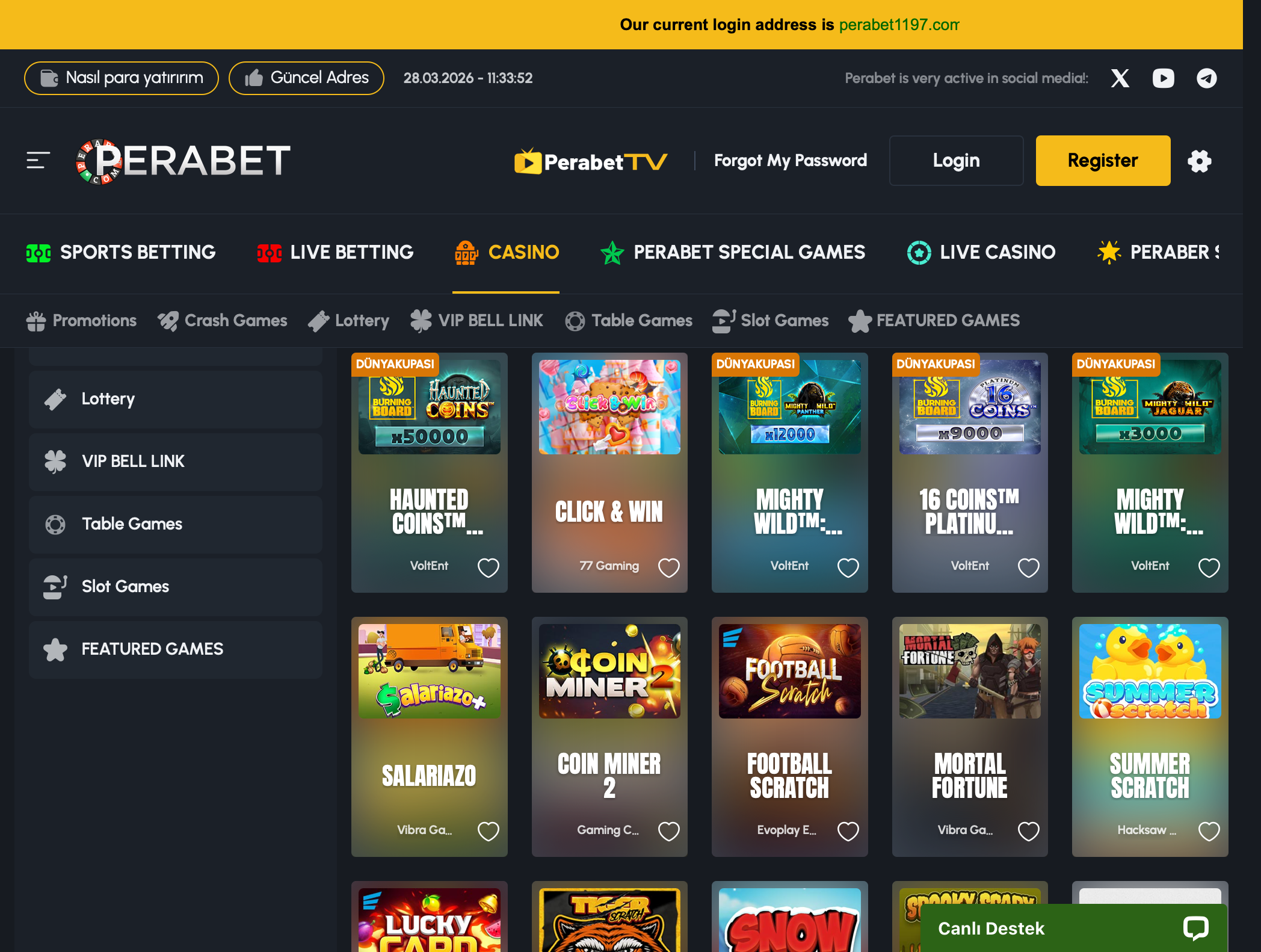Click the Perabet TV logo

tap(591, 161)
